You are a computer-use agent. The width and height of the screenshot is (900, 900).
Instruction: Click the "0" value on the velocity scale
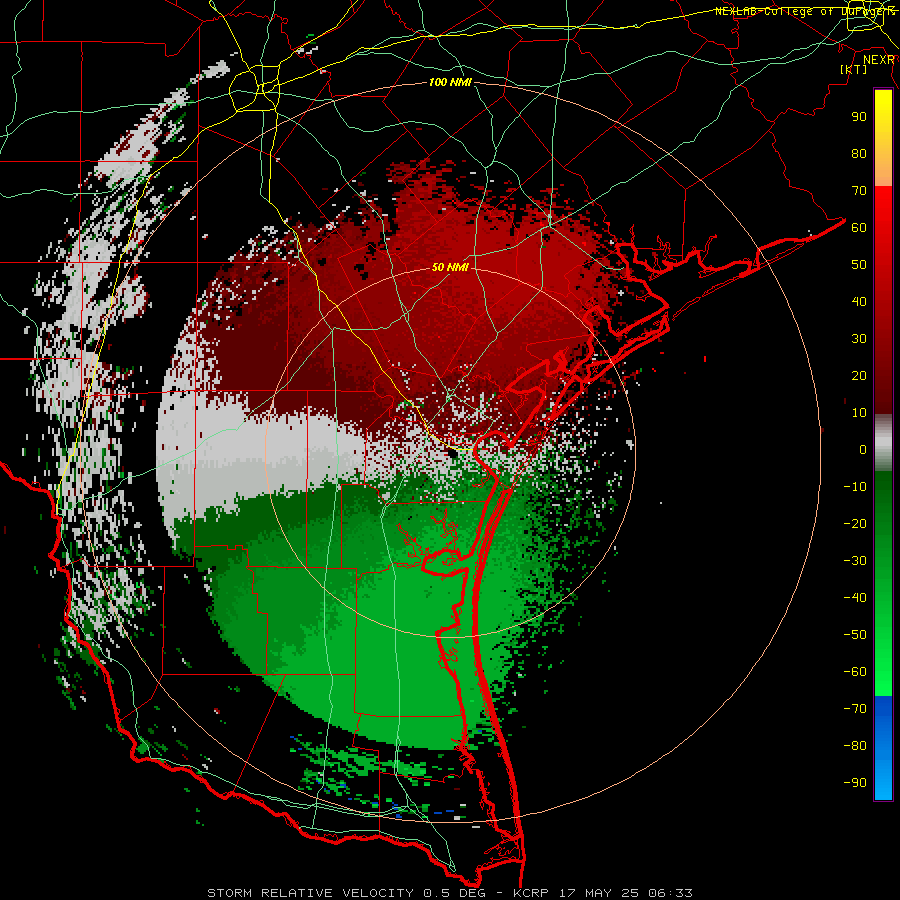pos(863,449)
